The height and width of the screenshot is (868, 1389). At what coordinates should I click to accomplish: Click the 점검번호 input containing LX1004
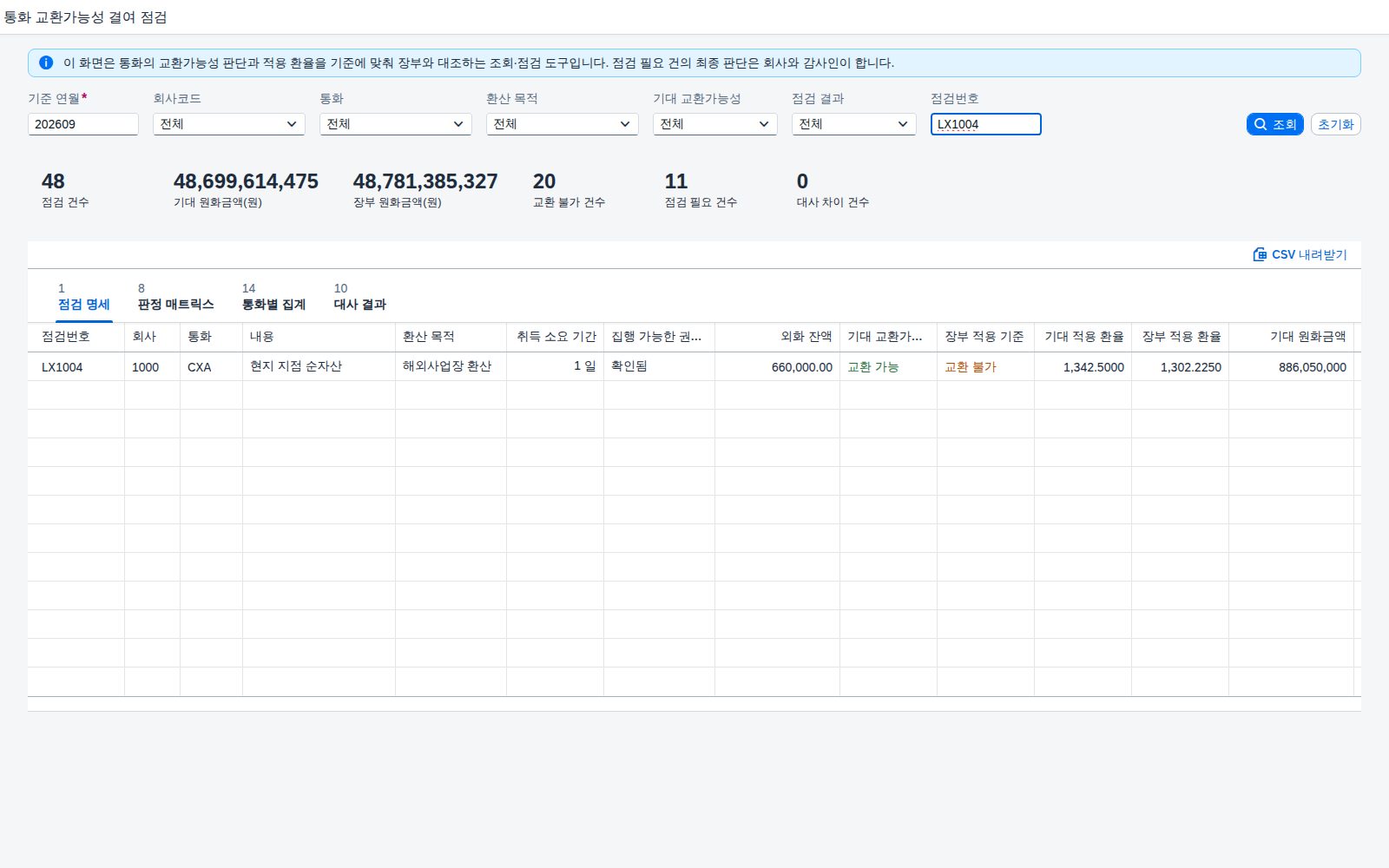pyautogui.click(x=986, y=124)
